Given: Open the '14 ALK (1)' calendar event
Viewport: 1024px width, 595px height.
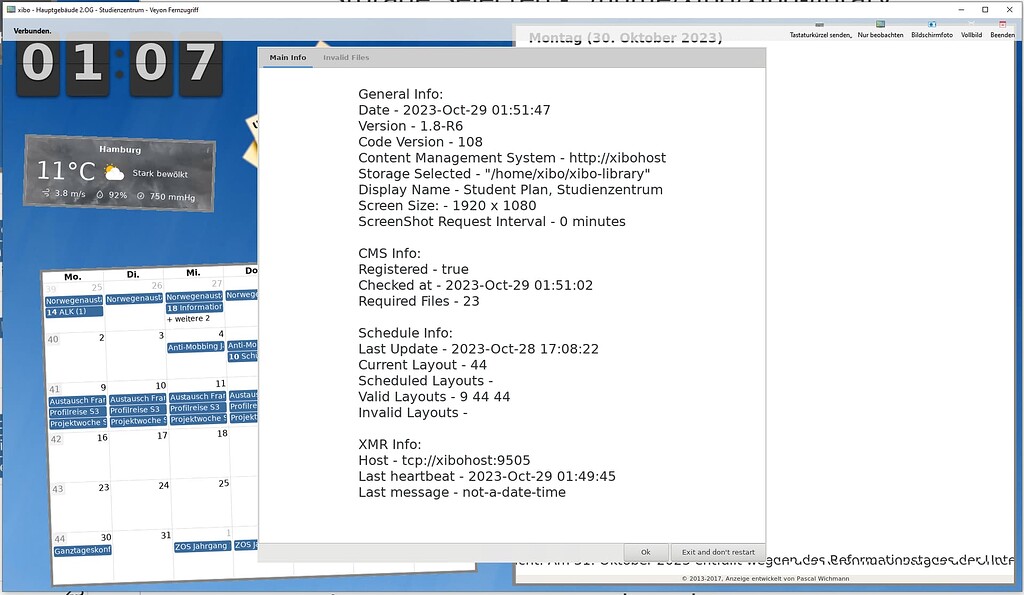Looking at the screenshot, I should pos(74,312).
